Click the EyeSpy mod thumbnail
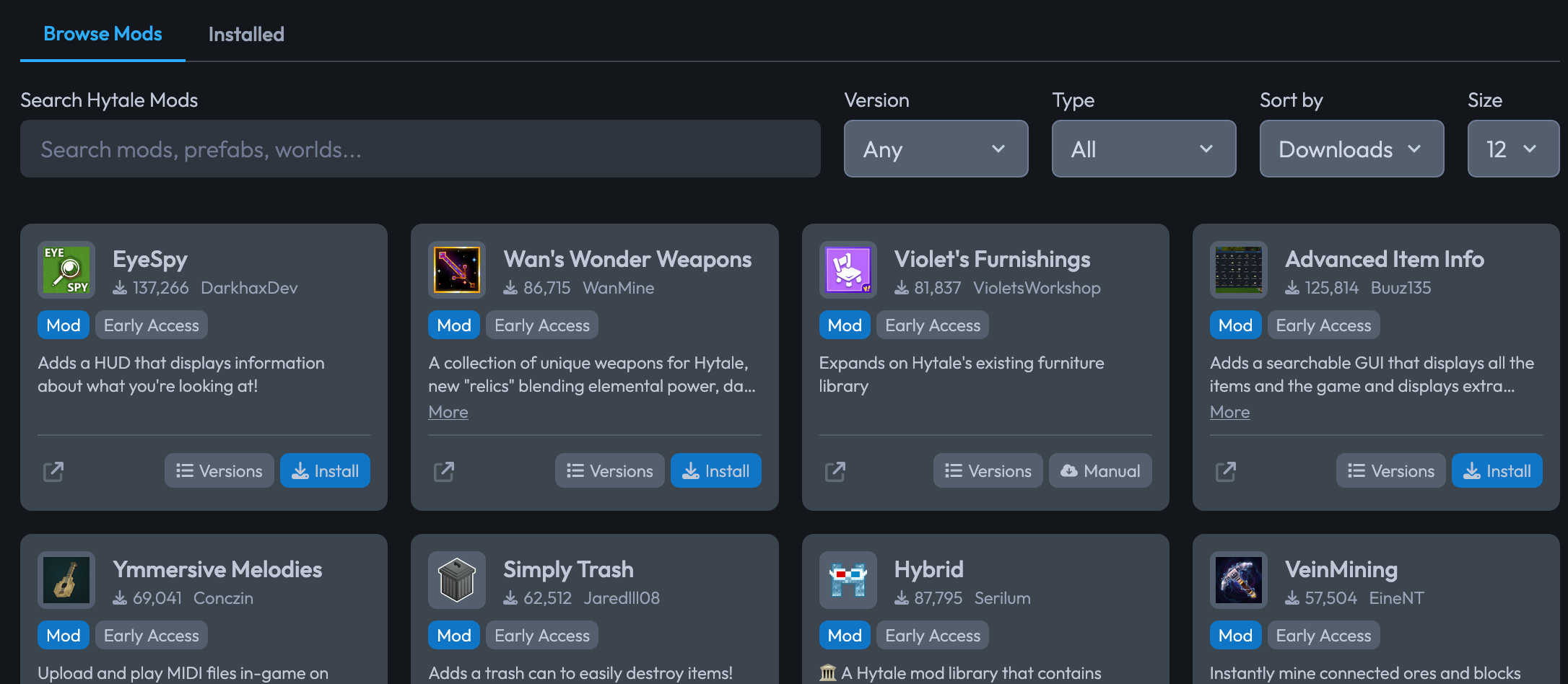This screenshot has height=684, width=1568. pyautogui.click(x=66, y=270)
